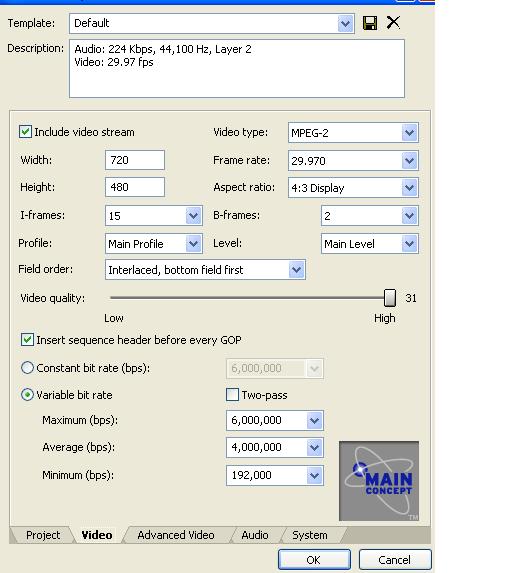Click the Cancel button
The width and height of the screenshot is (512, 573).
(x=395, y=560)
